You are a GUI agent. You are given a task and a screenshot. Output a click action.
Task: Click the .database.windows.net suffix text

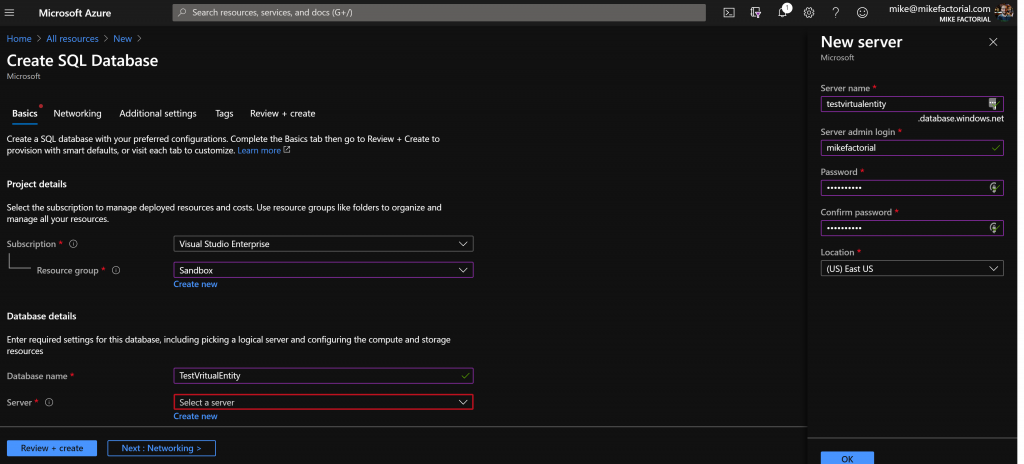[961, 119]
